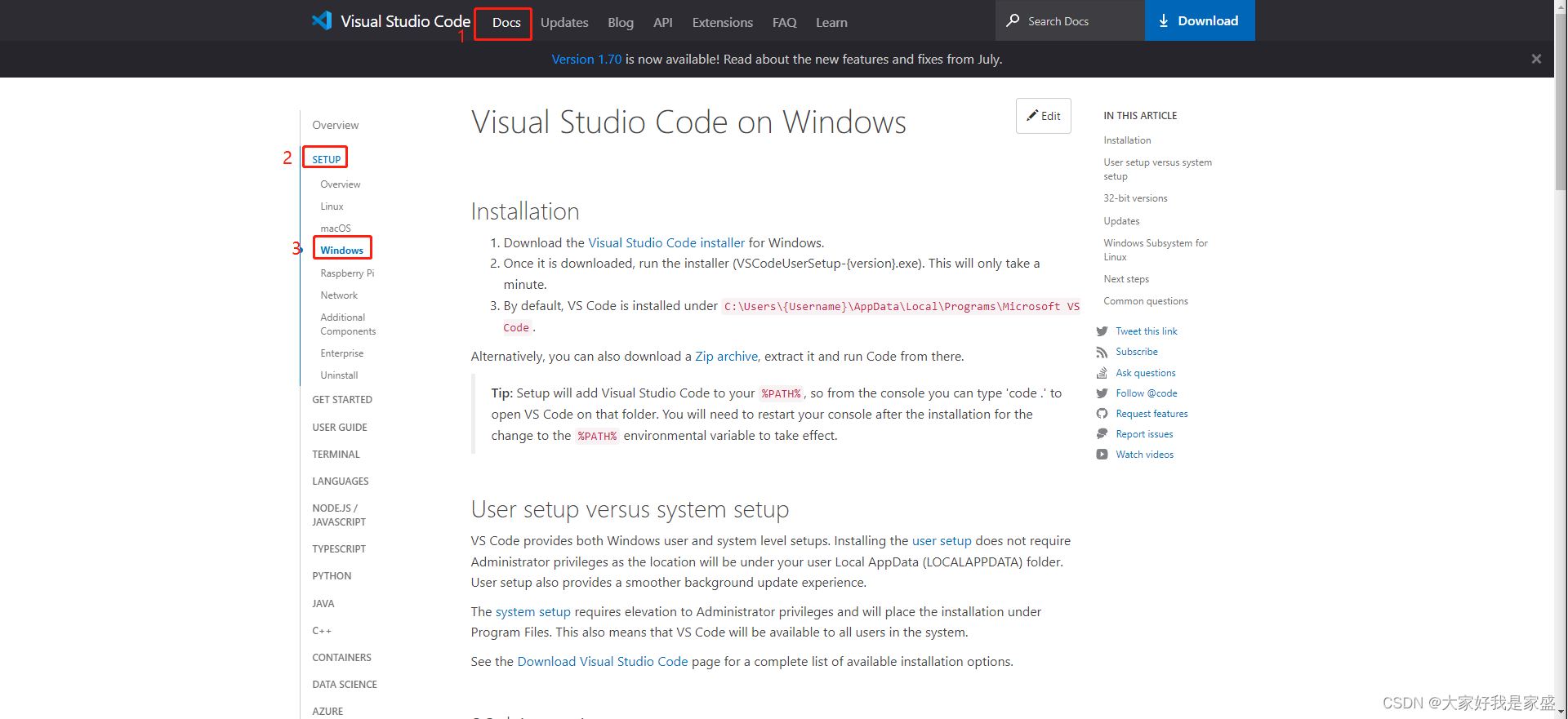Expand the LANGUAGES section
Screen dimensions: 1568x719
coord(341,482)
